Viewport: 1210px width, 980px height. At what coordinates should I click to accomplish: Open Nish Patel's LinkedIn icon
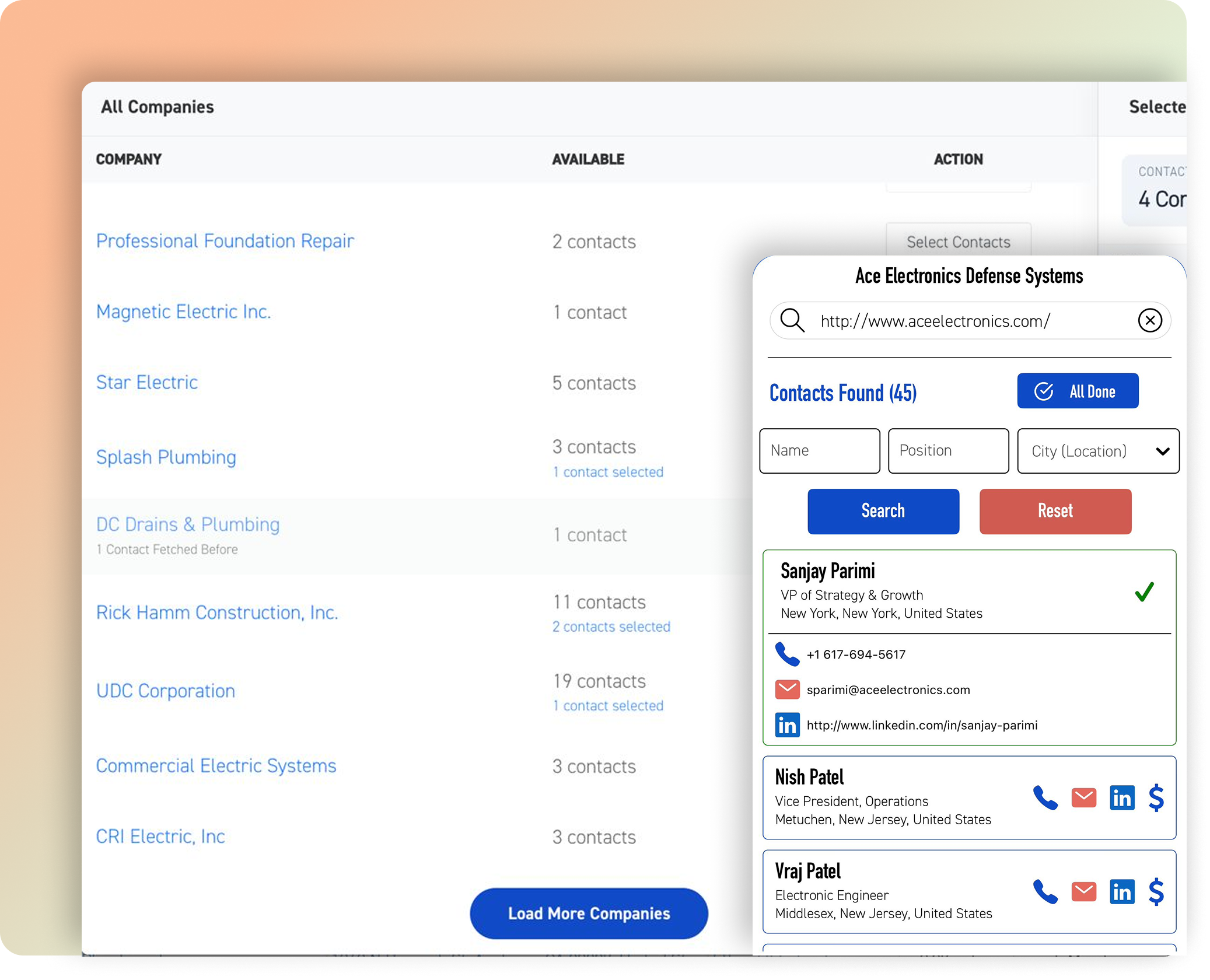1121,797
